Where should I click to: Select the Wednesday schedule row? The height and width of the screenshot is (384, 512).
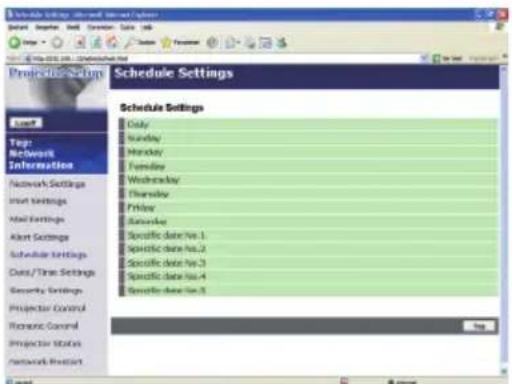tap(308, 180)
